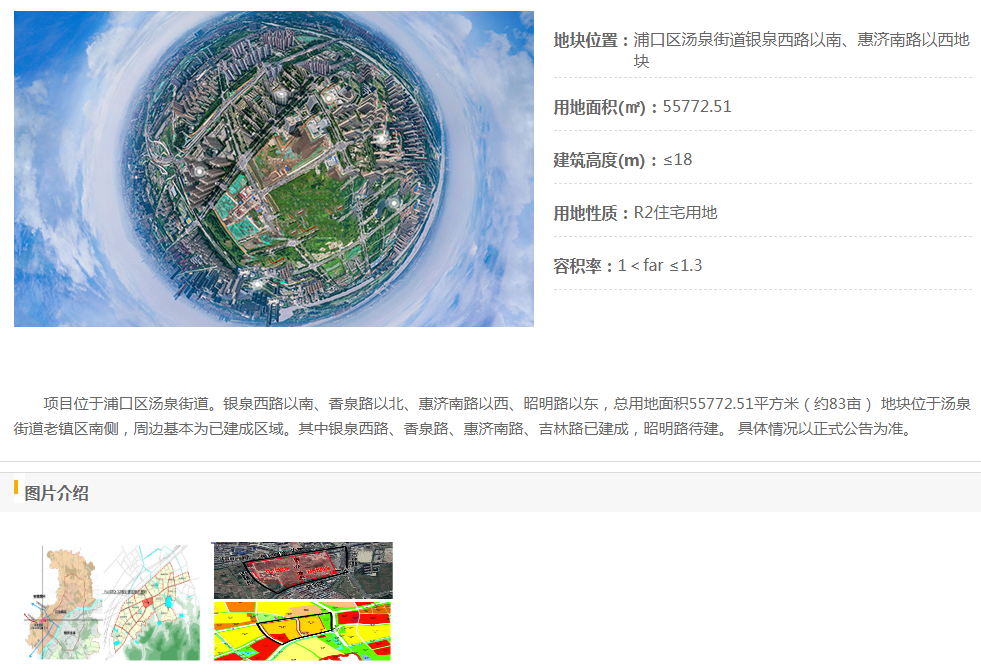This screenshot has width=981, height=668.
Task: Click the land area value 55772.51
Action: pyautogui.click(x=697, y=107)
